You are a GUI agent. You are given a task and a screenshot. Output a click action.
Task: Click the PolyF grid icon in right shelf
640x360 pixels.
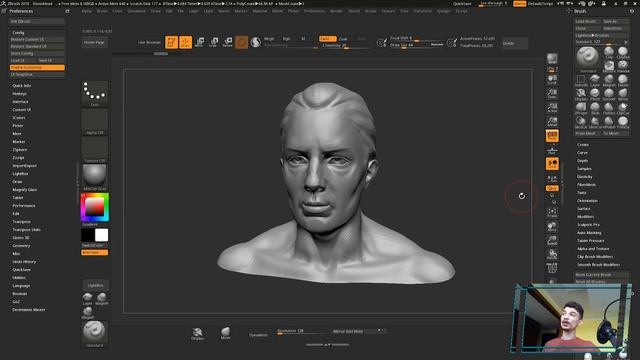click(x=552, y=268)
